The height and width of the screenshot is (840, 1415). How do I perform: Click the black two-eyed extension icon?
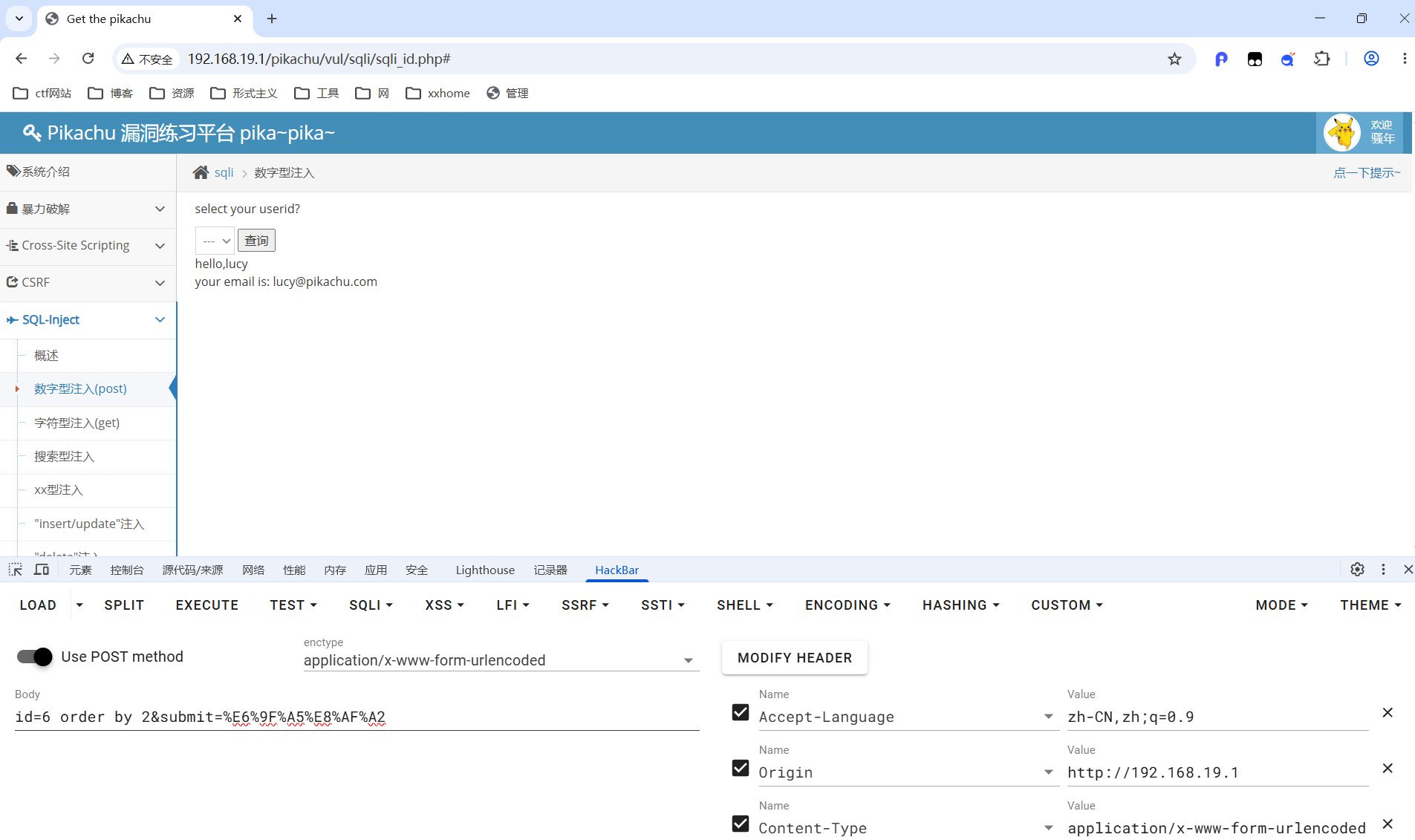(1255, 59)
